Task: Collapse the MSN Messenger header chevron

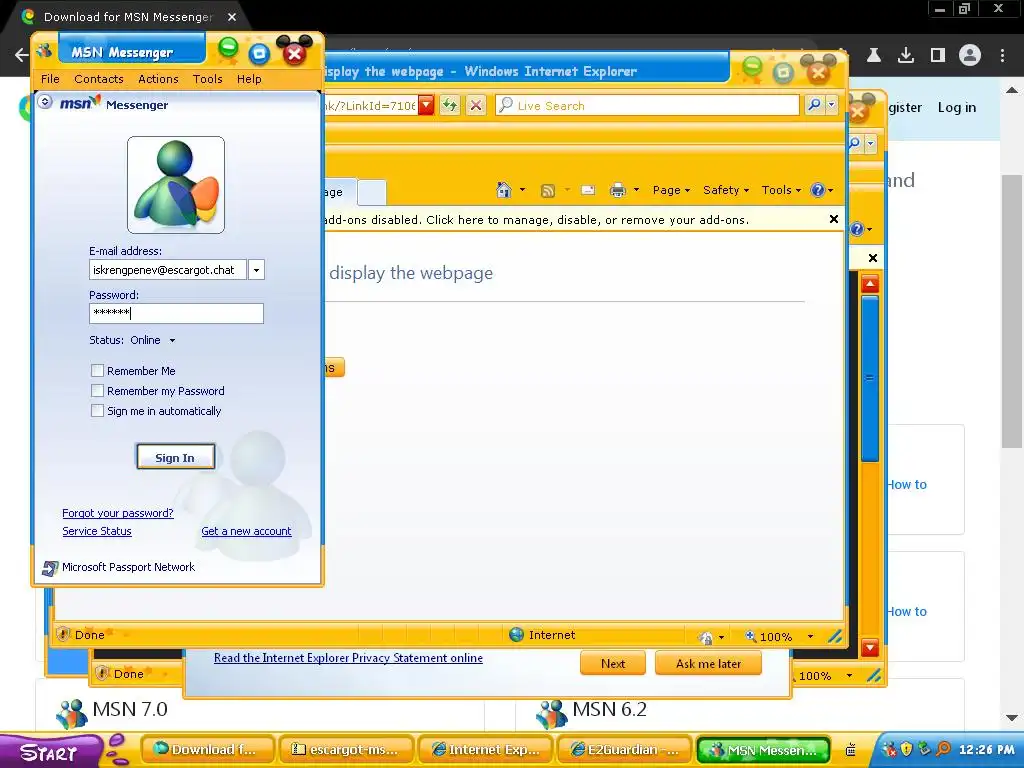Action: [44, 101]
